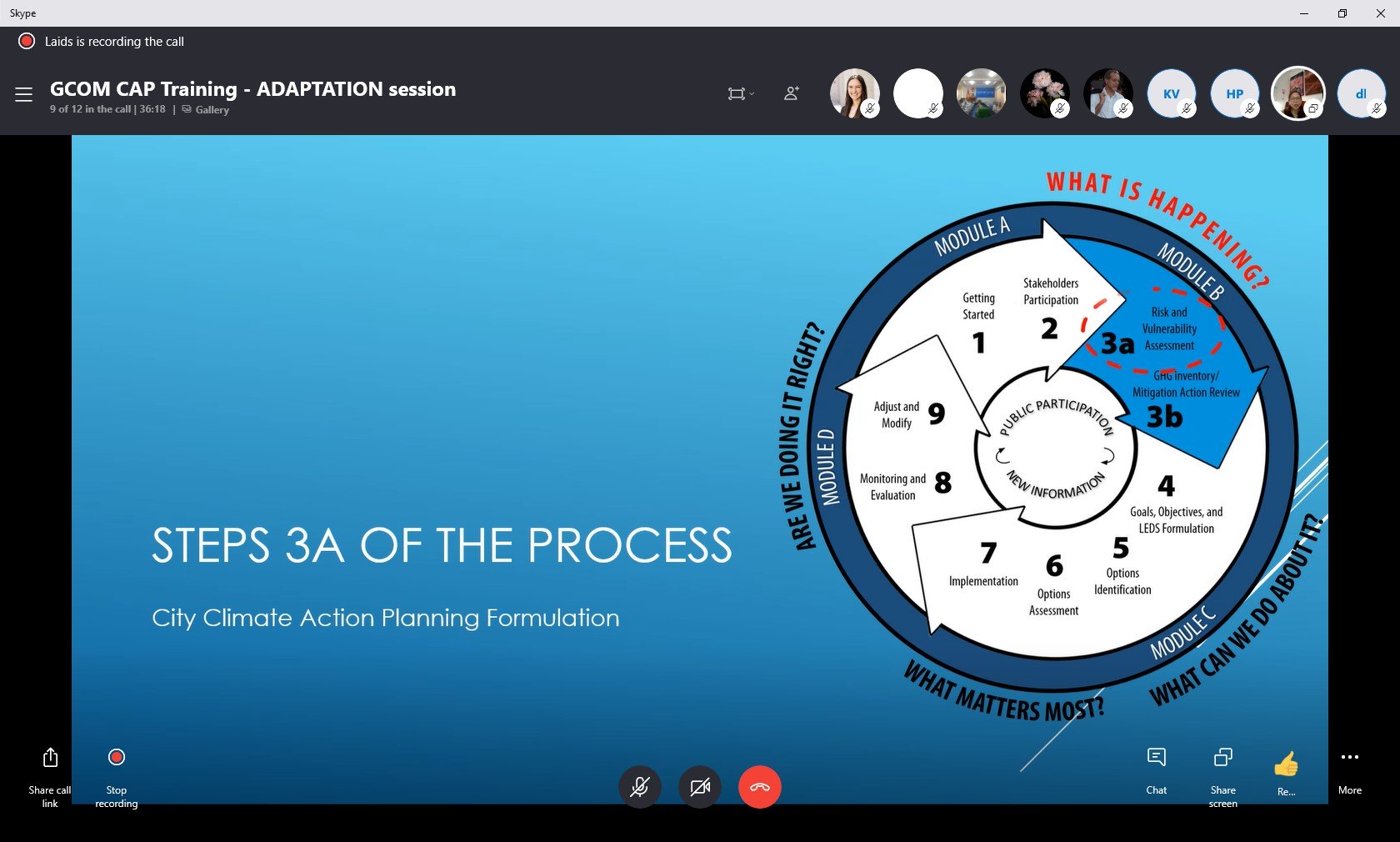End the call with red hang-up button
Screen dimensions: 1400x842
[760, 787]
